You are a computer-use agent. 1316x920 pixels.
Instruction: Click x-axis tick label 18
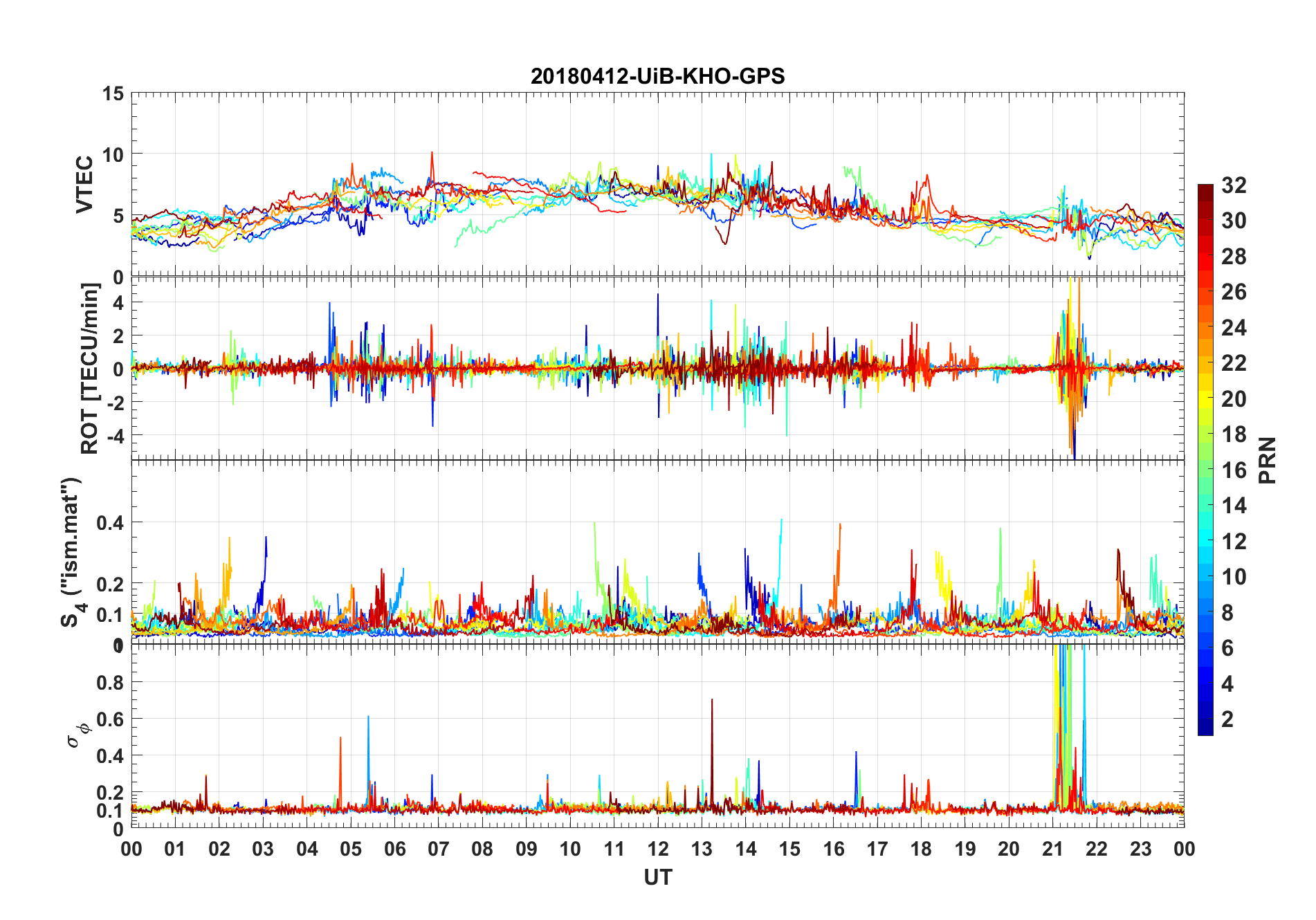pyautogui.click(x=921, y=849)
